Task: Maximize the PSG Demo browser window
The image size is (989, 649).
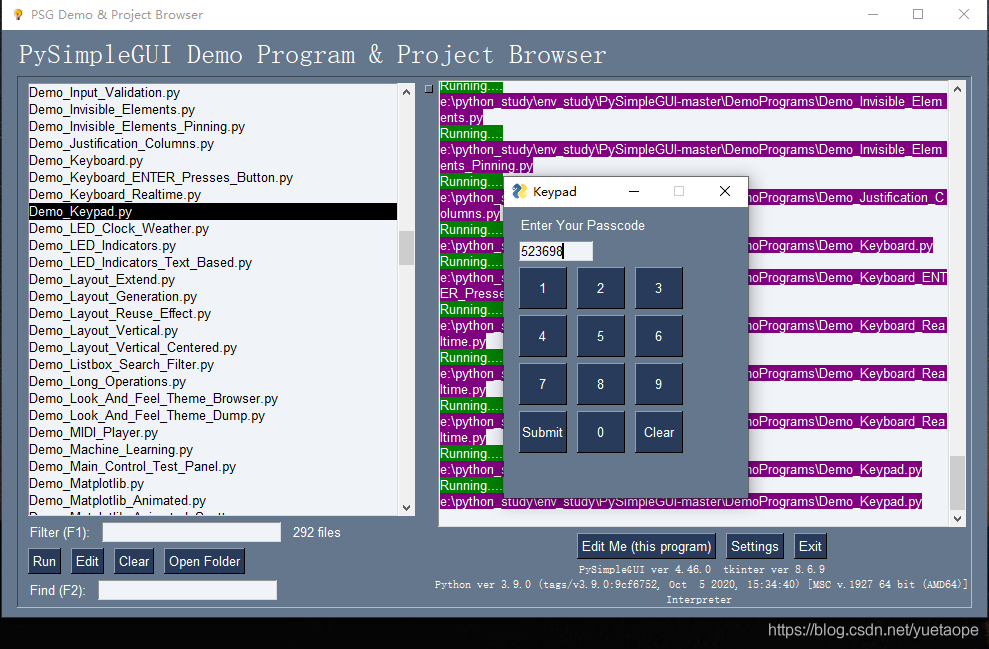Action: tap(918, 14)
